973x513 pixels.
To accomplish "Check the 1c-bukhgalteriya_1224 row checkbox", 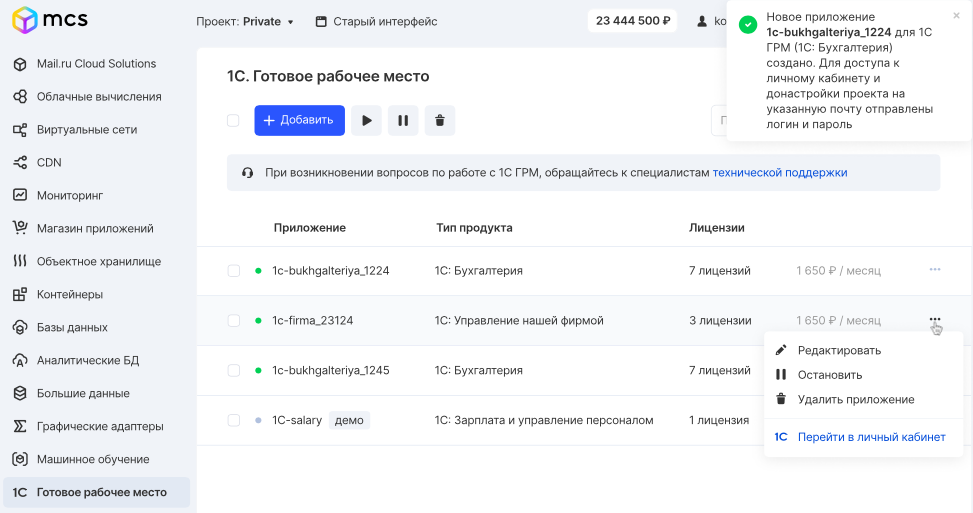I will (234, 271).
